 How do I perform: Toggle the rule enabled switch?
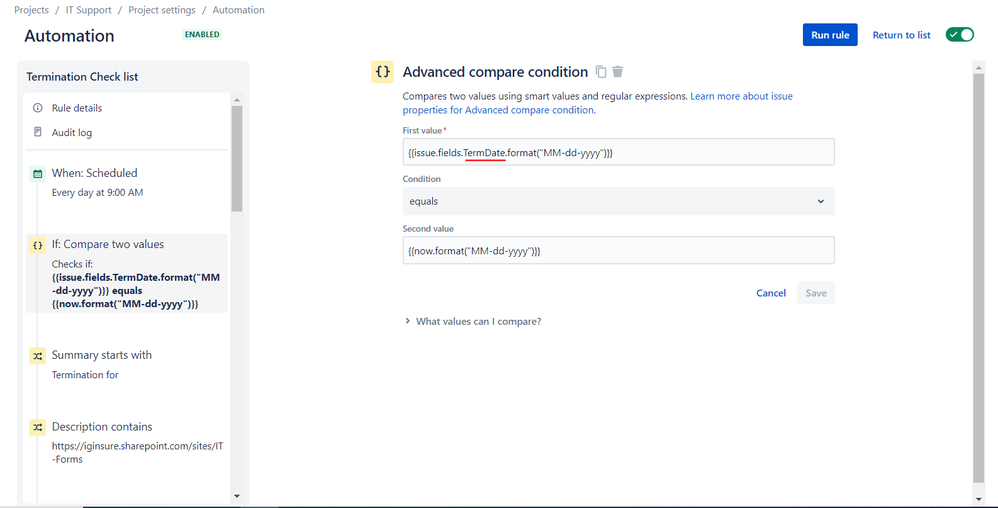[x=959, y=34]
